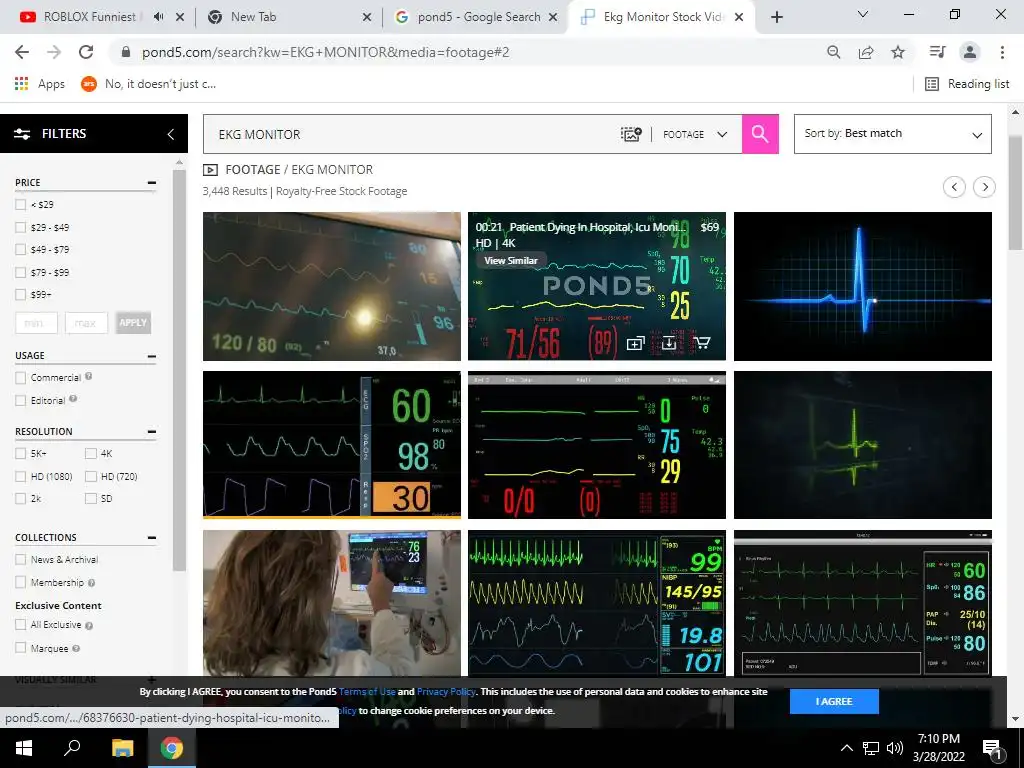This screenshot has width=1024, height=768.
Task: Click the price APPLY button
Action: click(133, 323)
